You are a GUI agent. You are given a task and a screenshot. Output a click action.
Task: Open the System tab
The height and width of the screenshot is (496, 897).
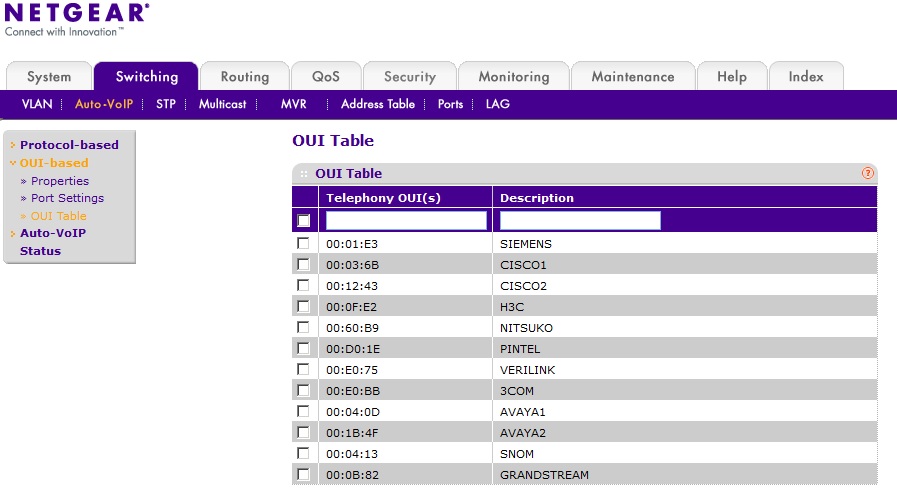(x=49, y=77)
